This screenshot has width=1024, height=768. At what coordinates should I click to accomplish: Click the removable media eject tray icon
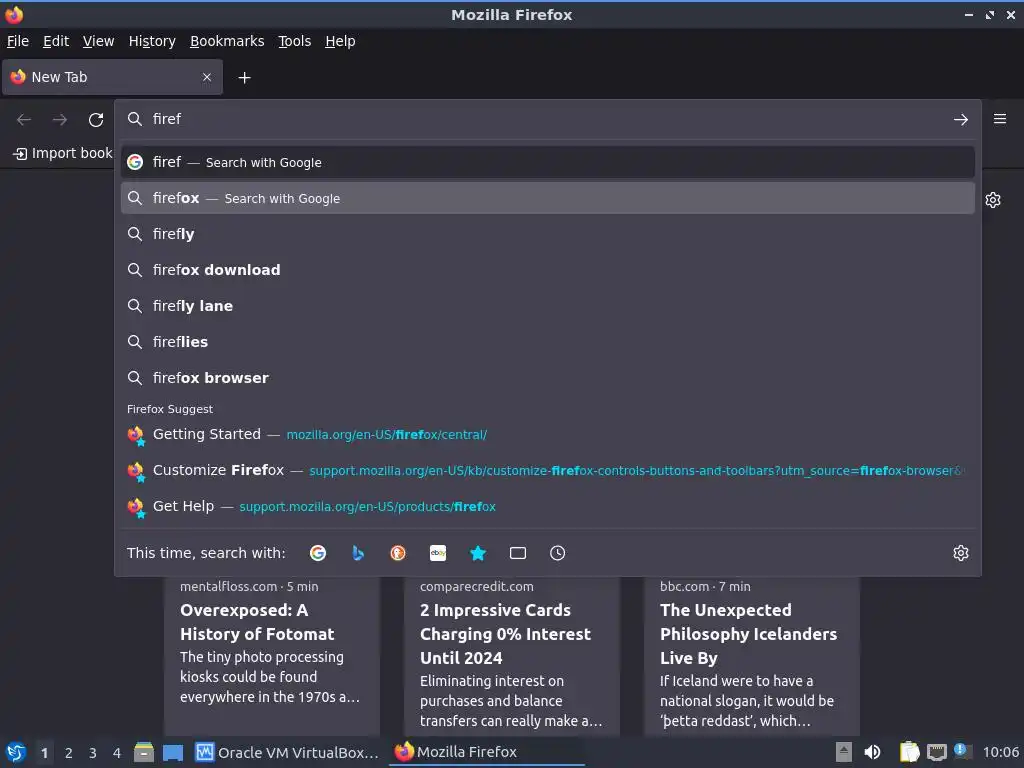tap(844, 752)
